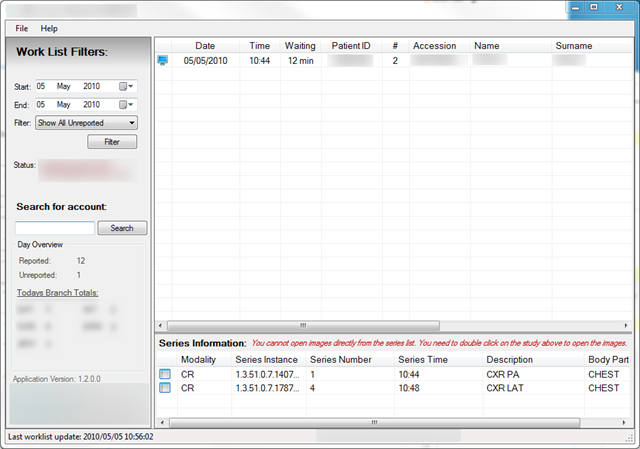Sort worklist by Time column header
This screenshot has width=640, height=449.
(260, 46)
